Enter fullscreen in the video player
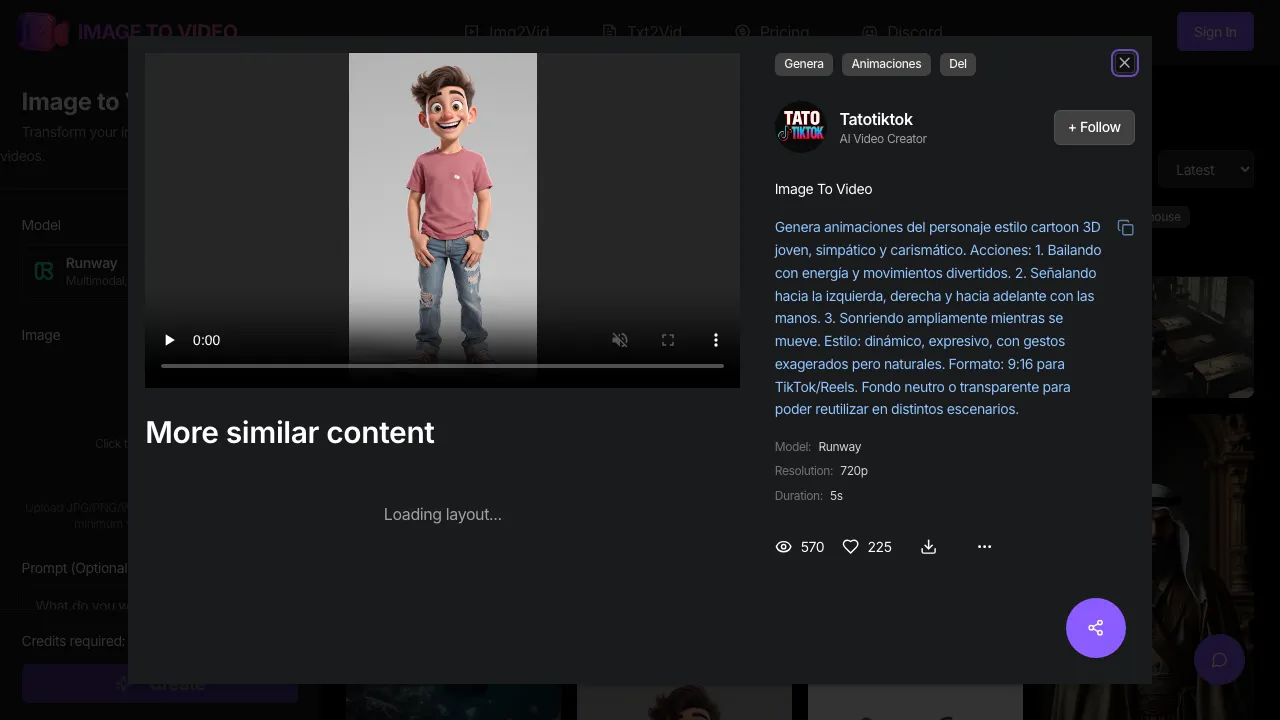Screen dimensions: 1280x720 (x=668, y=340)
